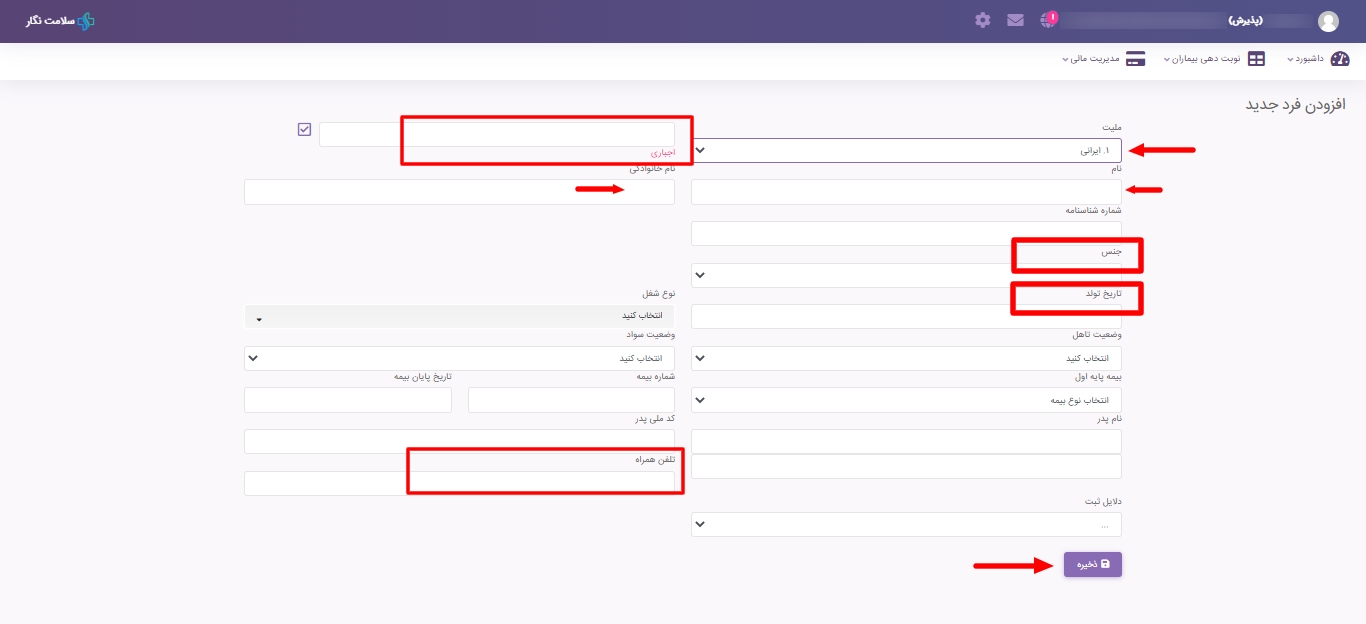The image size is (1366, 624).
Task: Open the literacy status (وضعیت سواد) dropdown
Action: 459,358
